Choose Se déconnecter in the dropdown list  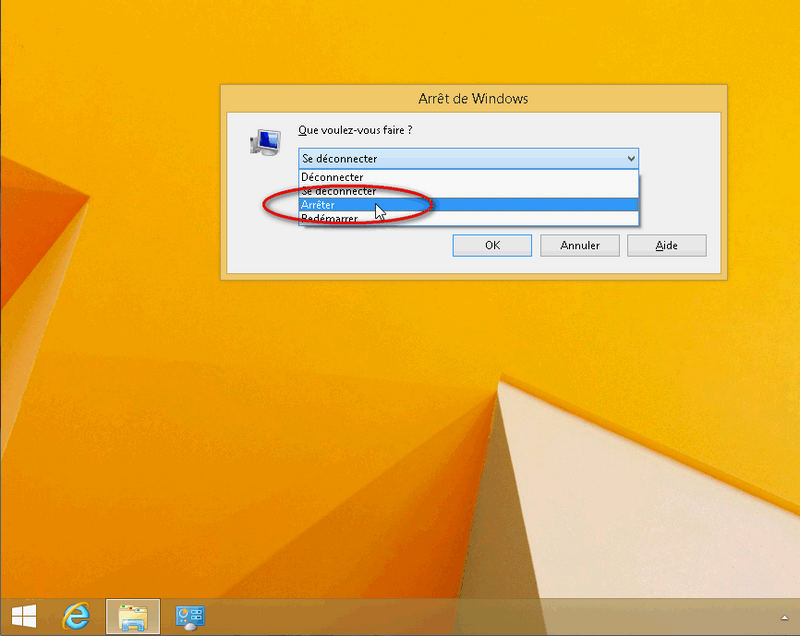pyautogui.click(x=468, y=191)
